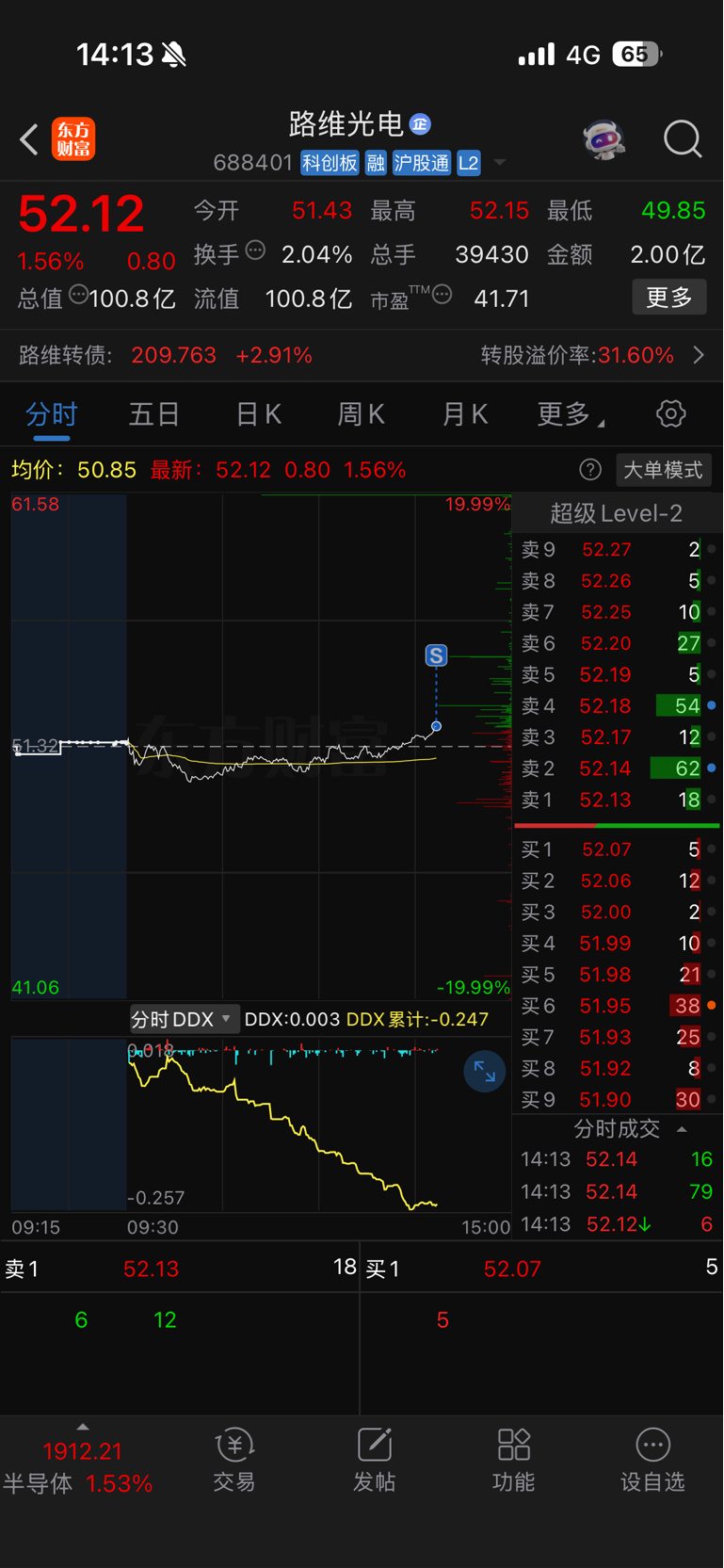Screen dimensions: 724x1568
Task: Switch to the 五日 tab
Action: 154,414
